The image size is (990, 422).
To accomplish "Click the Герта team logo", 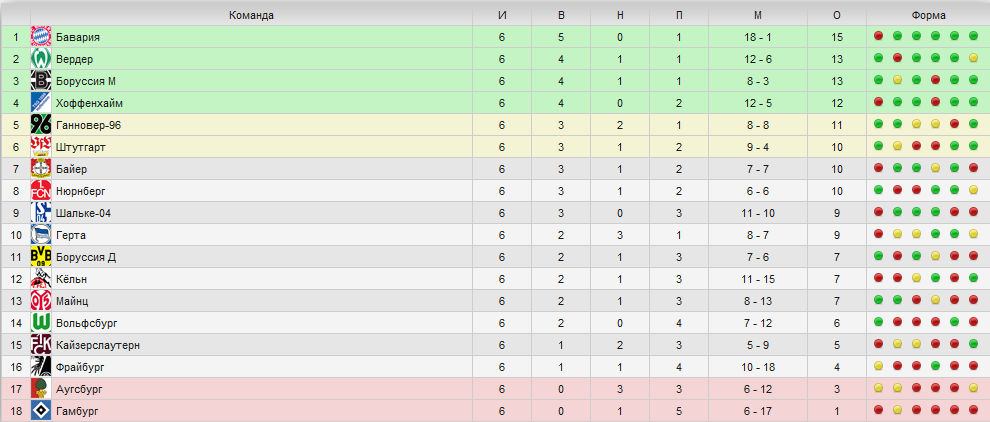I will click(41, 235).
